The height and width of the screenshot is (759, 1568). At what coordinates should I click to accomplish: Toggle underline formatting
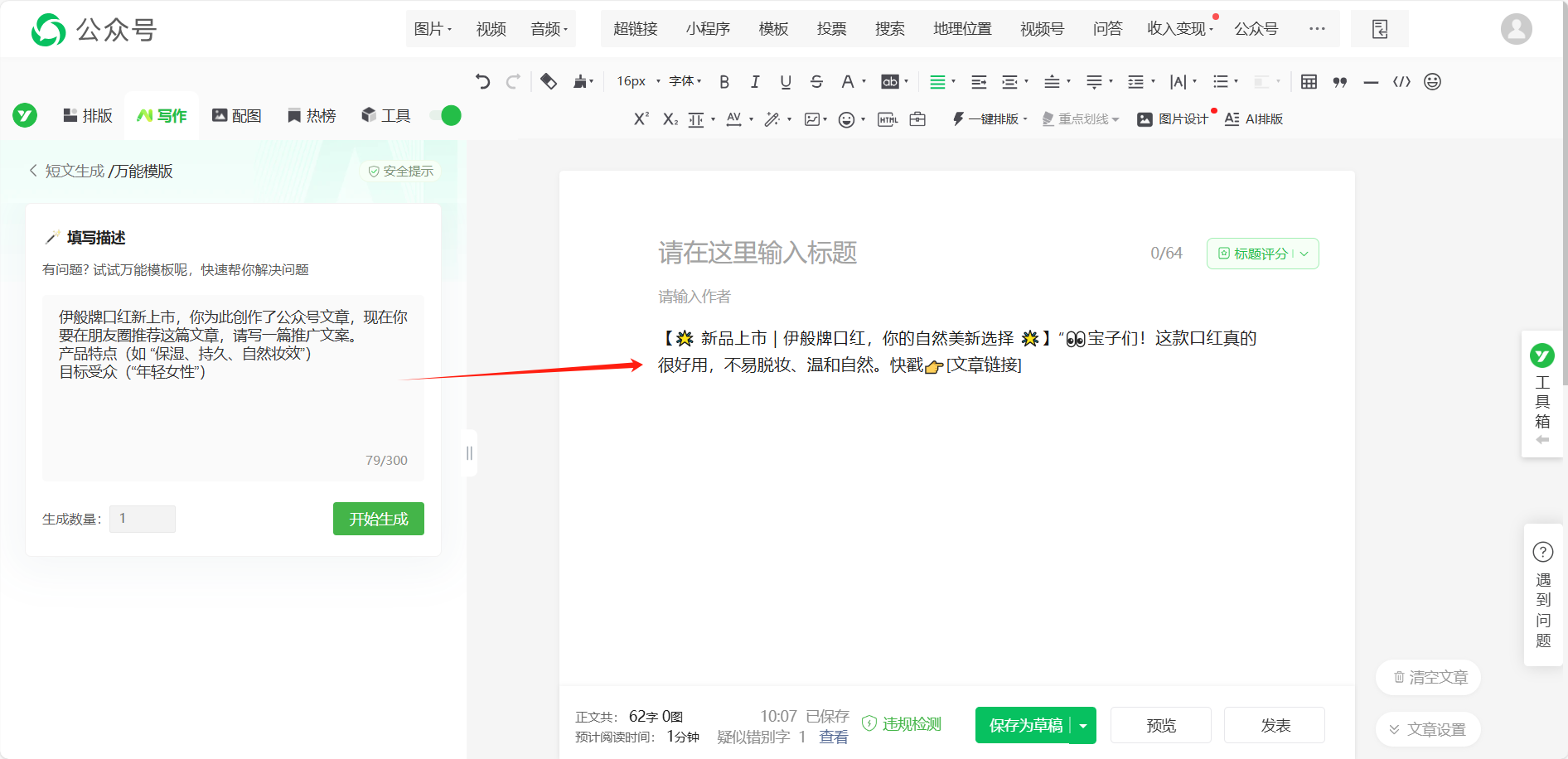click(786, 81)
